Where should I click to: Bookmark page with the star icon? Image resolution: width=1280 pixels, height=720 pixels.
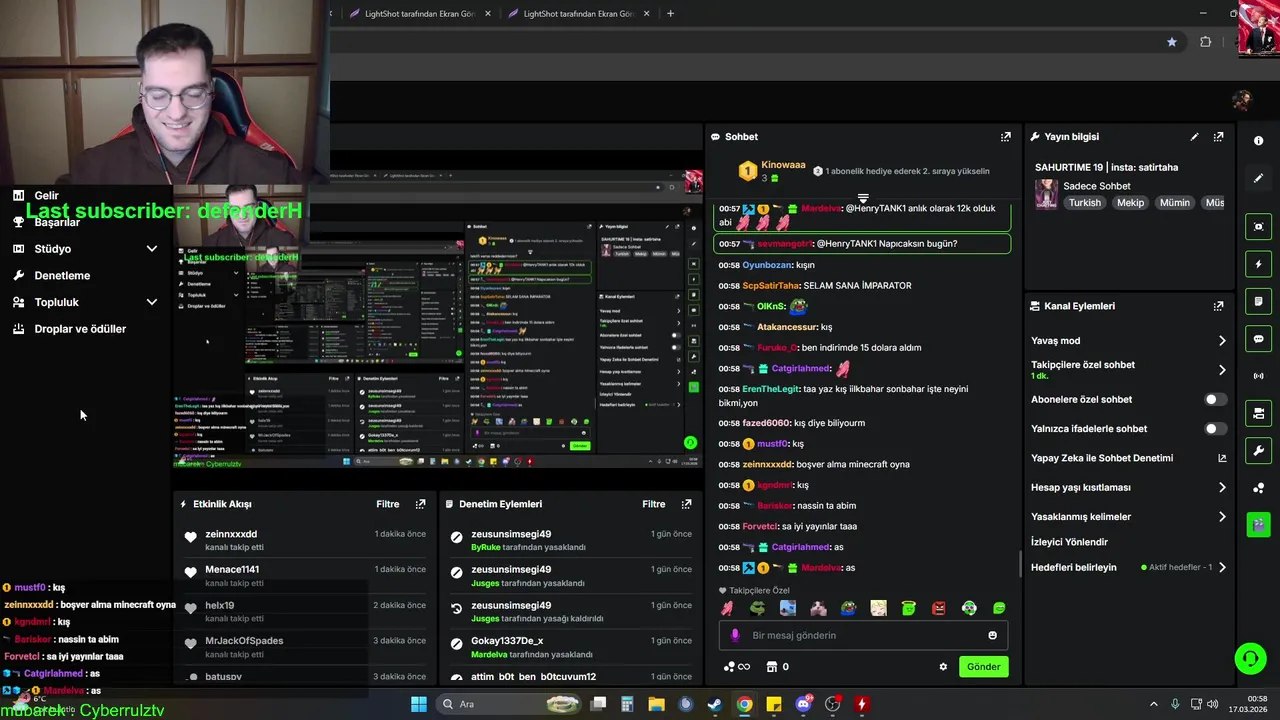[x=1171, y=42]
